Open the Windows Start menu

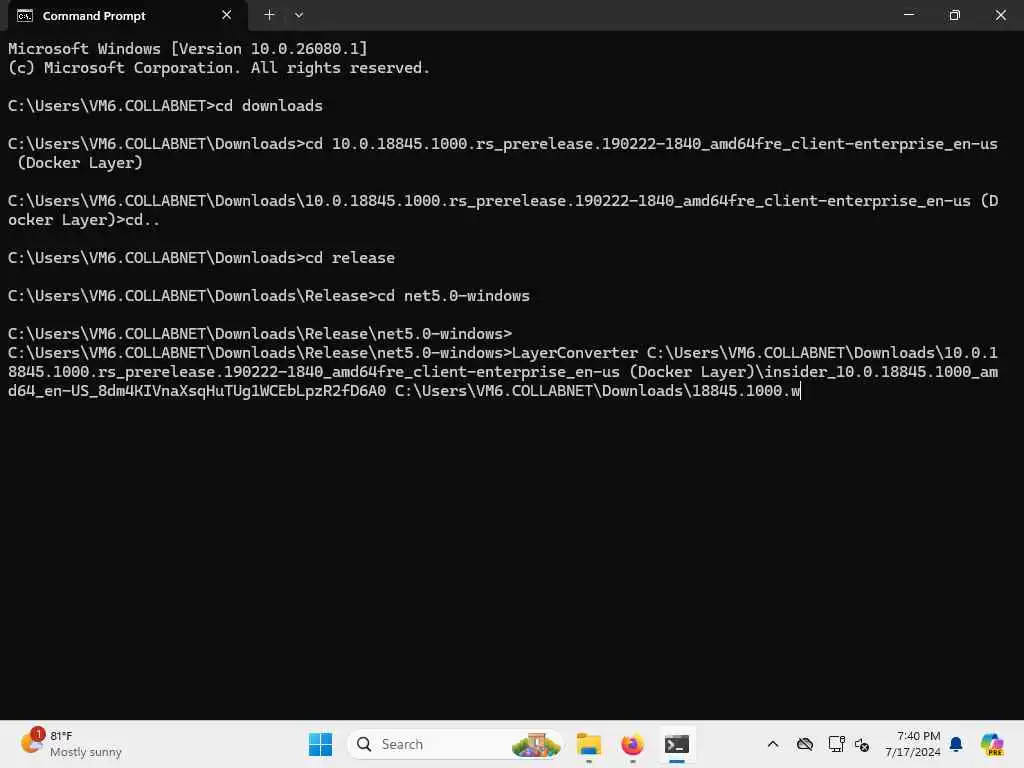pyautogui.click(x=320, y=744)
